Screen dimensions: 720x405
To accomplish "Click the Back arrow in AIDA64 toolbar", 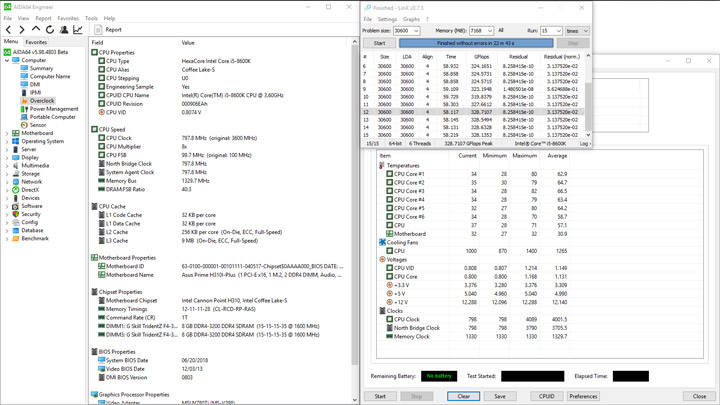I will click(x=8, y=30).
